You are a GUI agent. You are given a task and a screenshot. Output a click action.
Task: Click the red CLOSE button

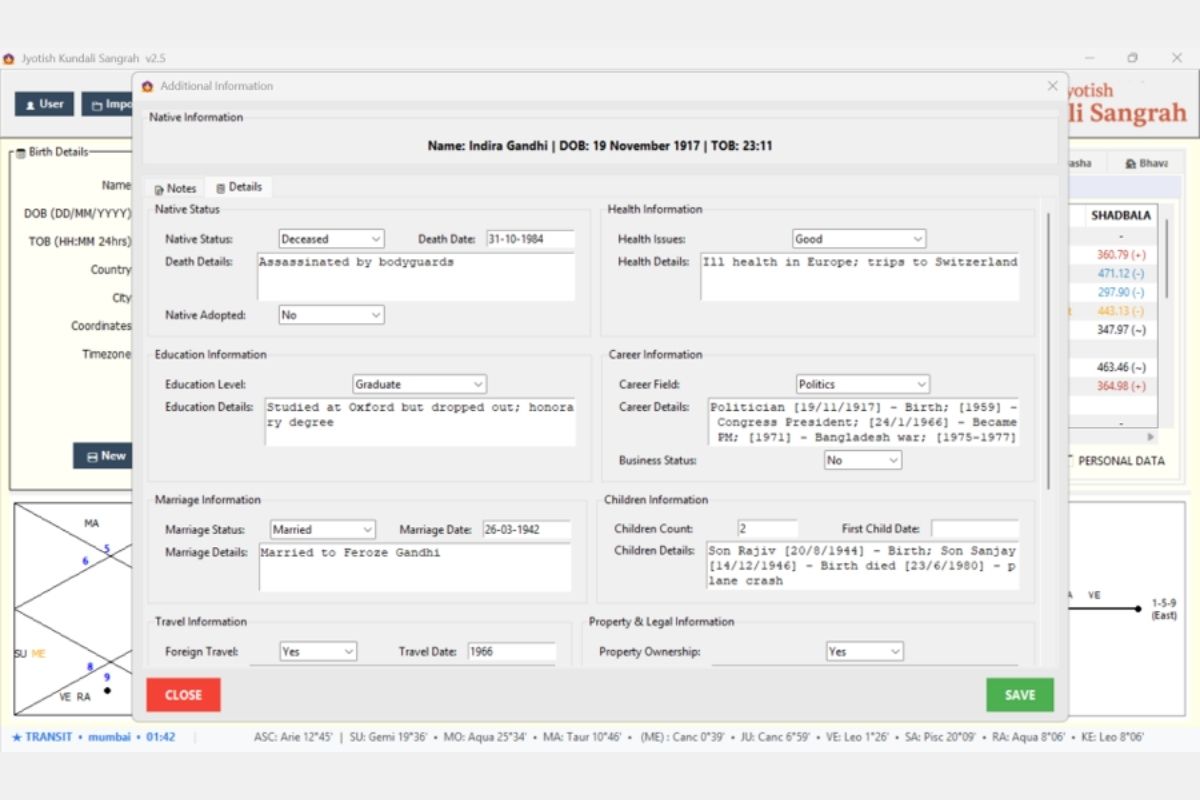click(183, 695)
